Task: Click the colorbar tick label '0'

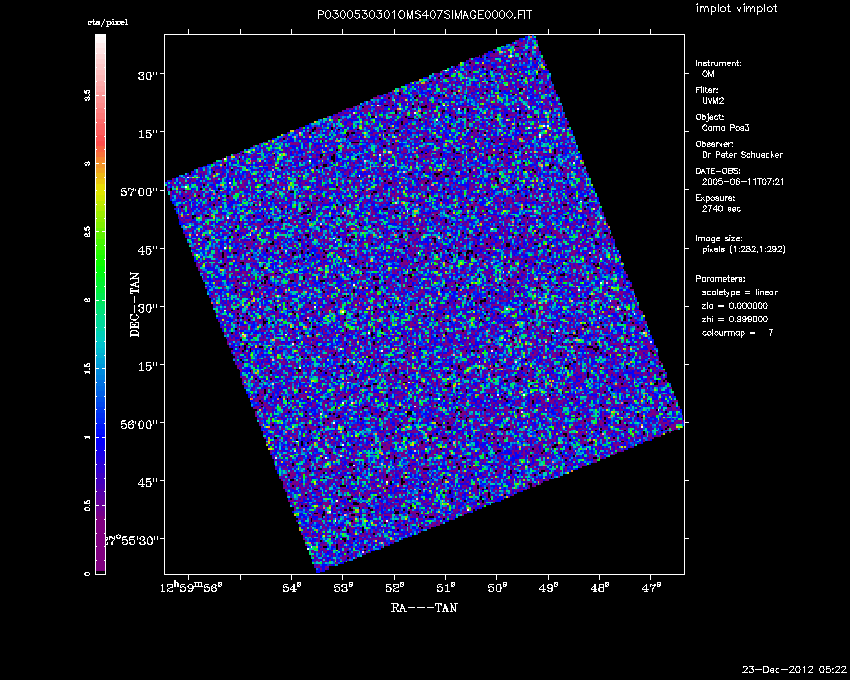Action: point(87,574)
